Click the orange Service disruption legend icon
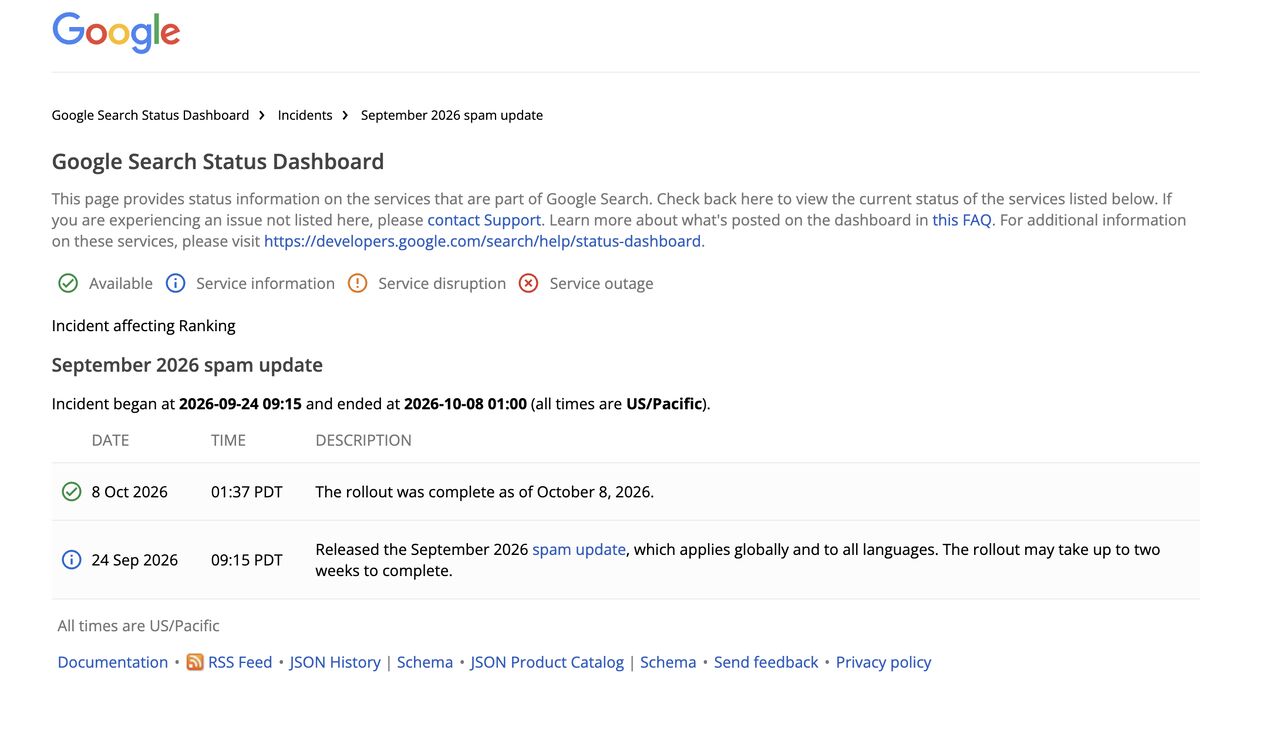 click(x=357, y=283)
